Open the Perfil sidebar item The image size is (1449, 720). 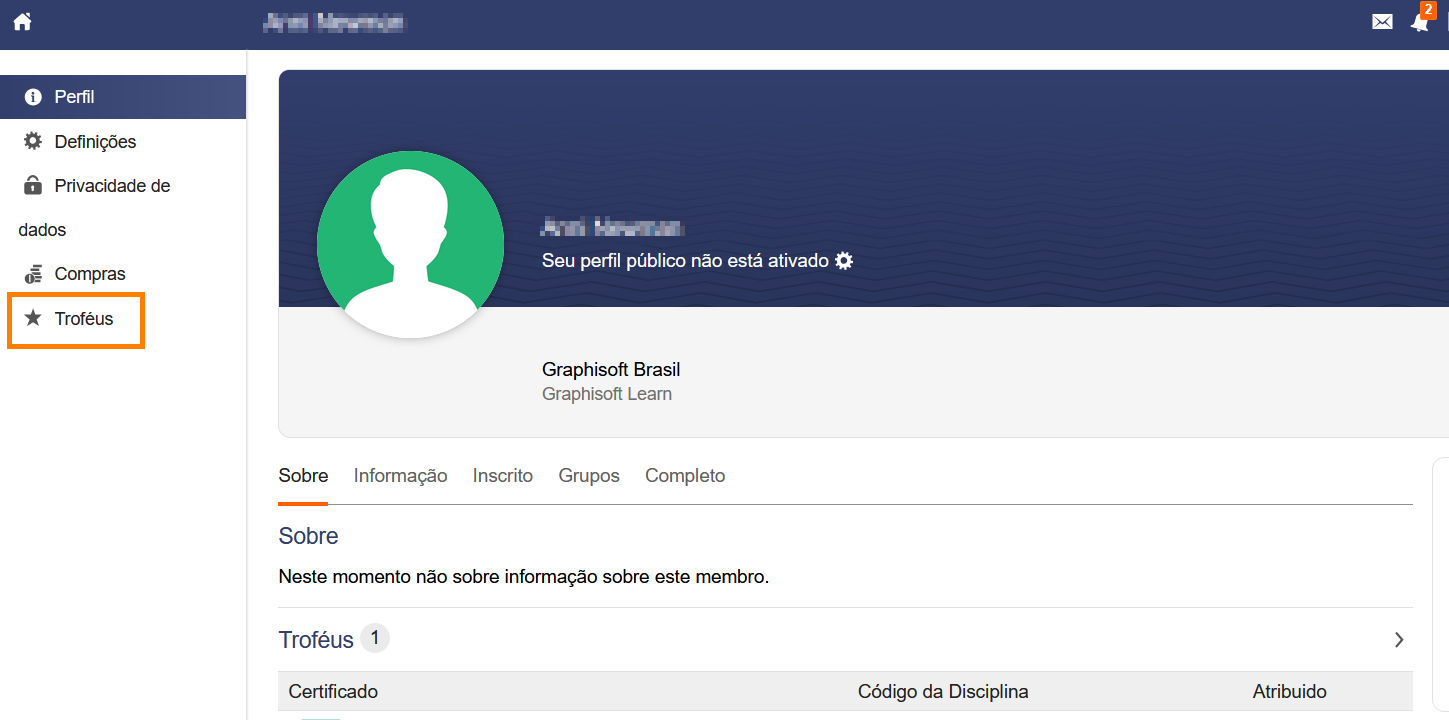(x=123, y=97)
